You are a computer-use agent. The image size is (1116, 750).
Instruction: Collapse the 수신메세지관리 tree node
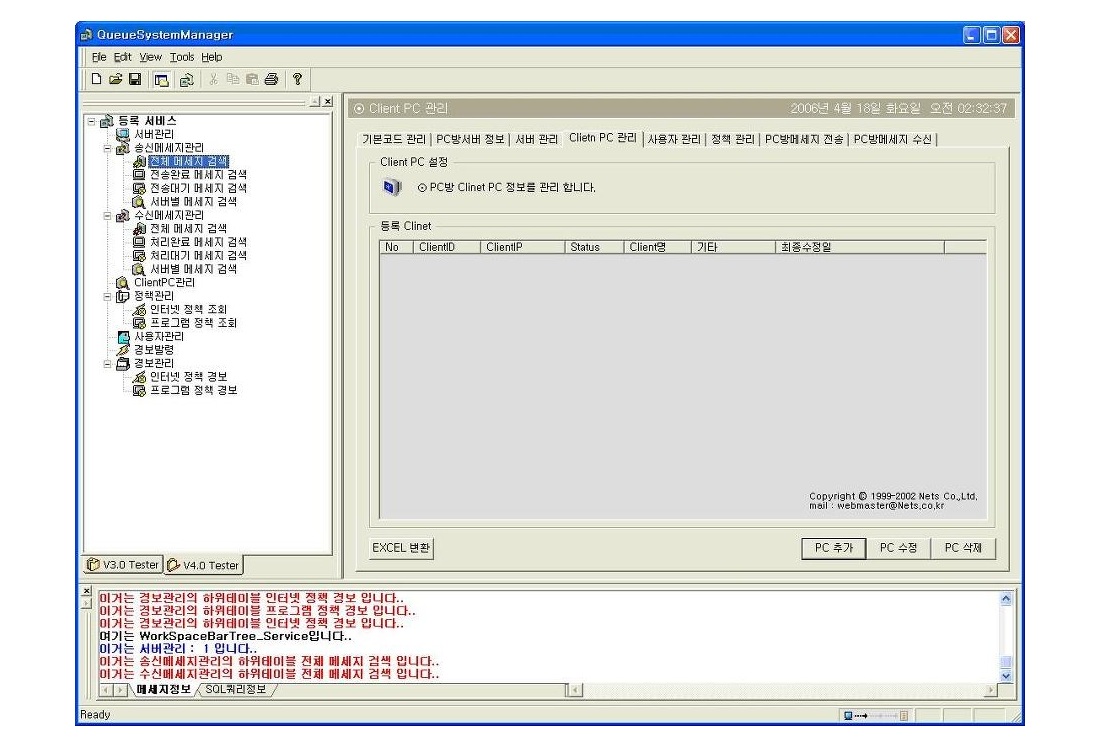[x=107, y=216]
